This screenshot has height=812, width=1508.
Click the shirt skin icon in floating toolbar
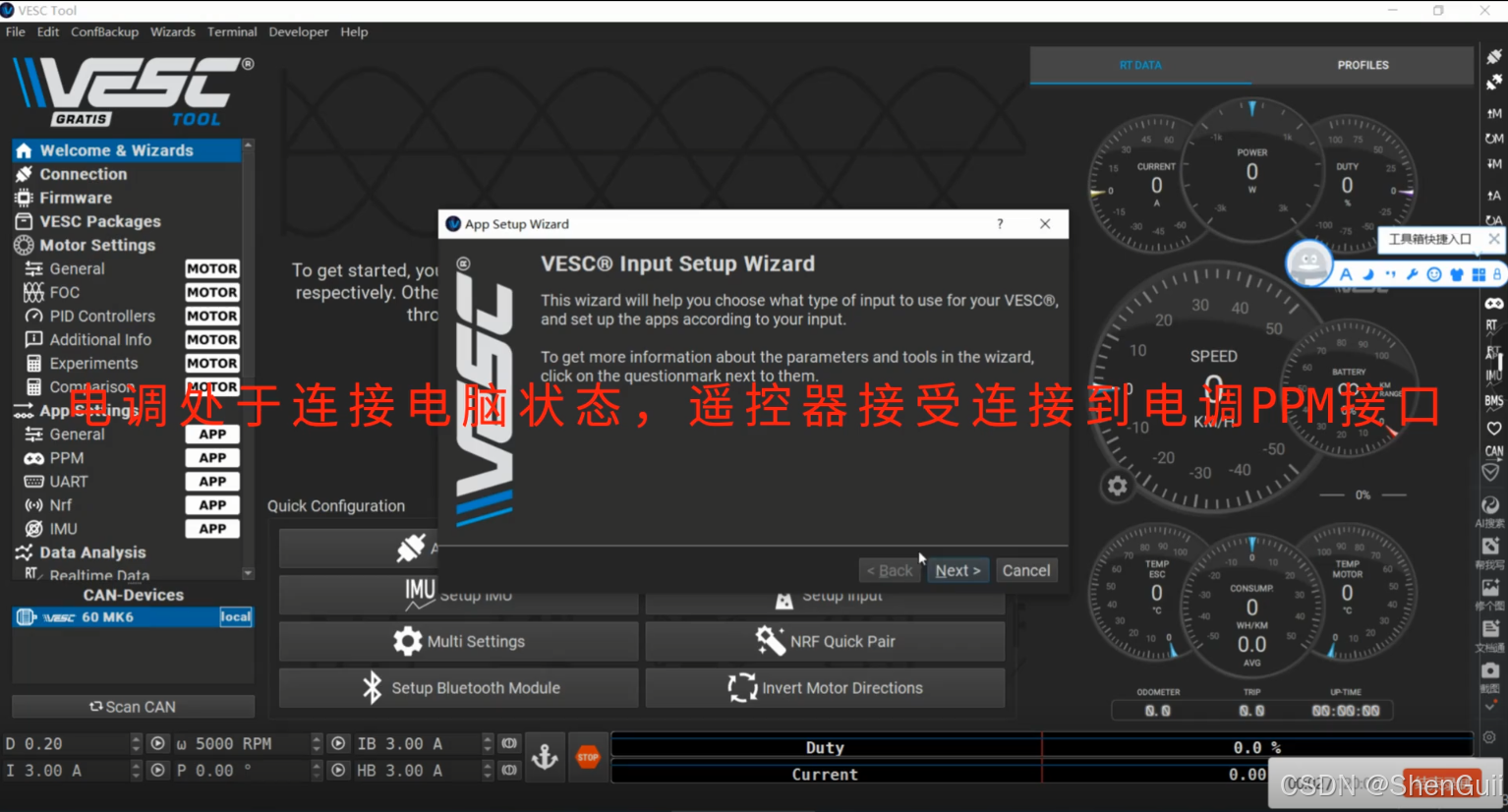point(1457,274)
